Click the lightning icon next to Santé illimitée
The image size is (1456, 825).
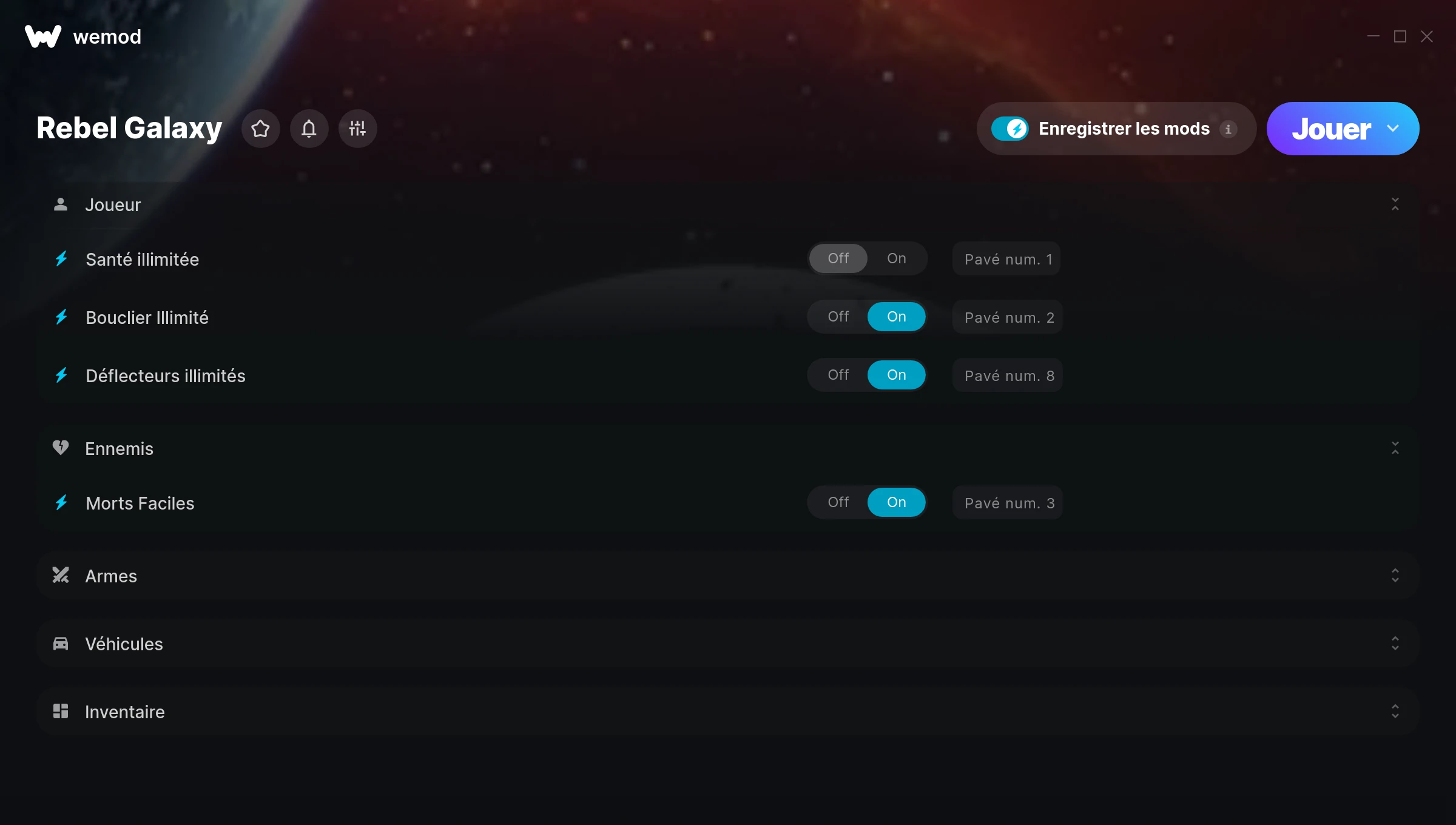coord(61,259)
